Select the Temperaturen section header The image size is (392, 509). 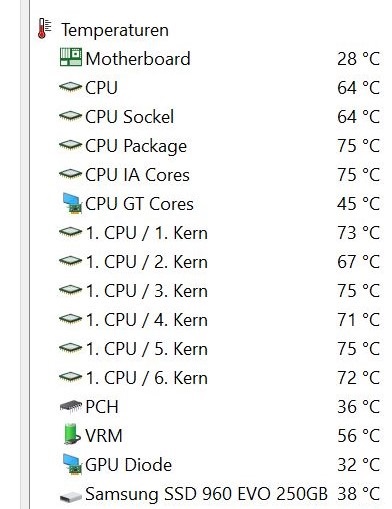pos(115,30)
